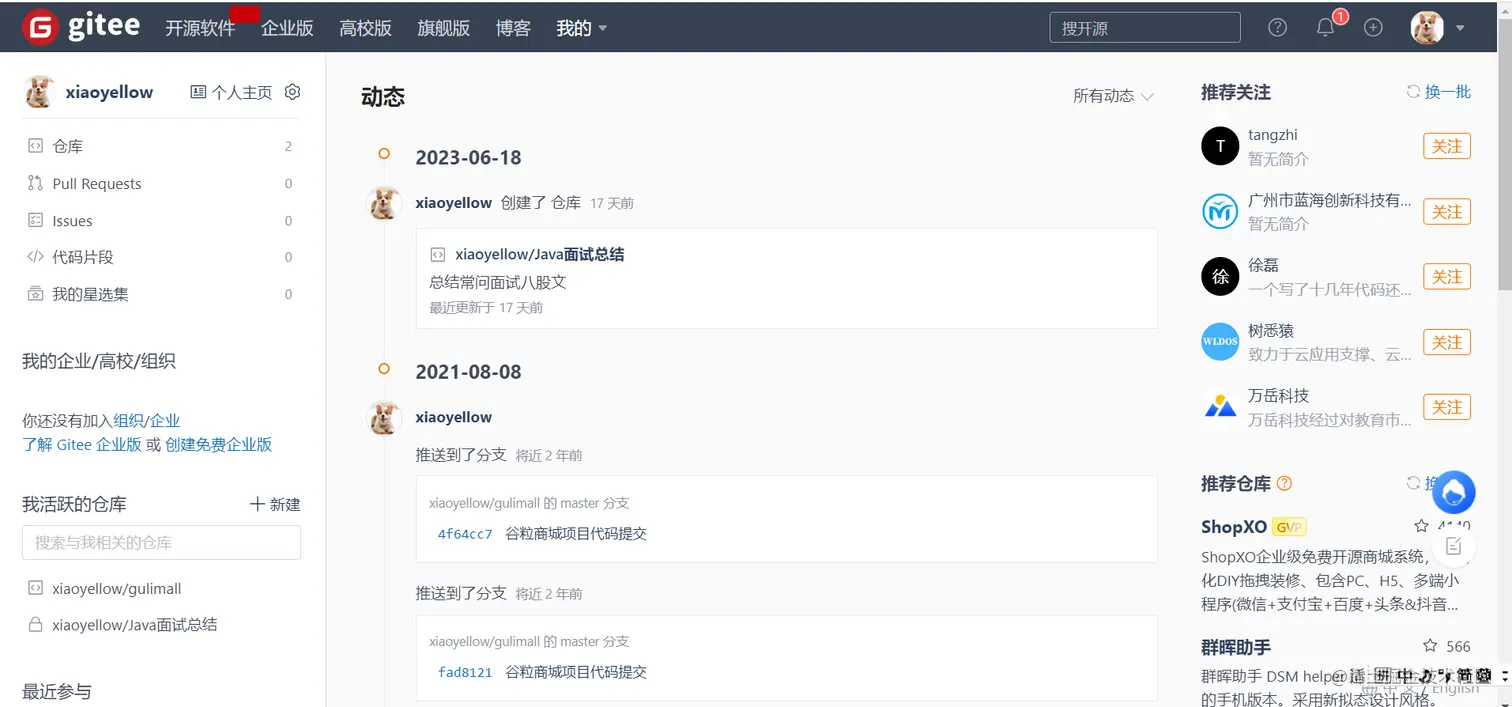
Task: Click the repo icon in Java面试总结 activity card
Action: tap(438, 254)
